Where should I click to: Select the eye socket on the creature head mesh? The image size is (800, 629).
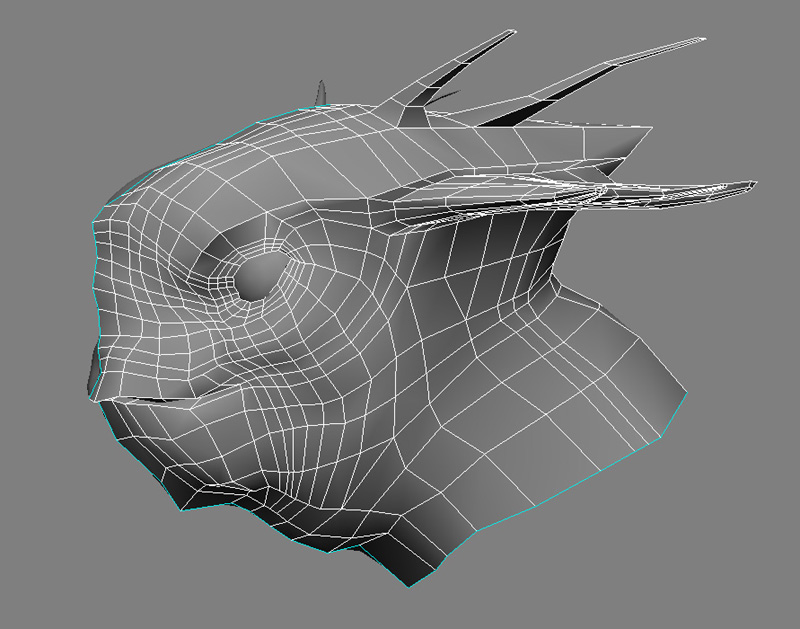pos(259,276)
